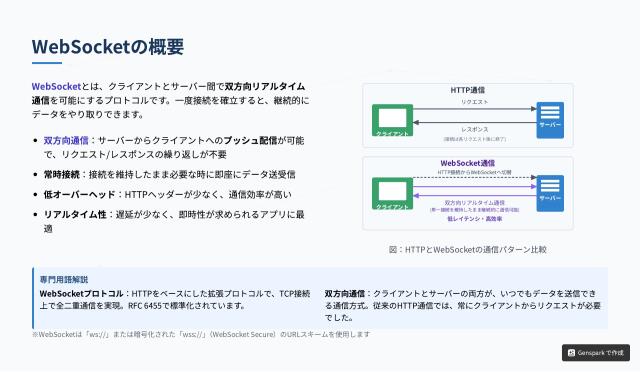Click the 常時接続 bullet heading
The width and height of the screenshot is (640, 372).
(x=62, y=174)
